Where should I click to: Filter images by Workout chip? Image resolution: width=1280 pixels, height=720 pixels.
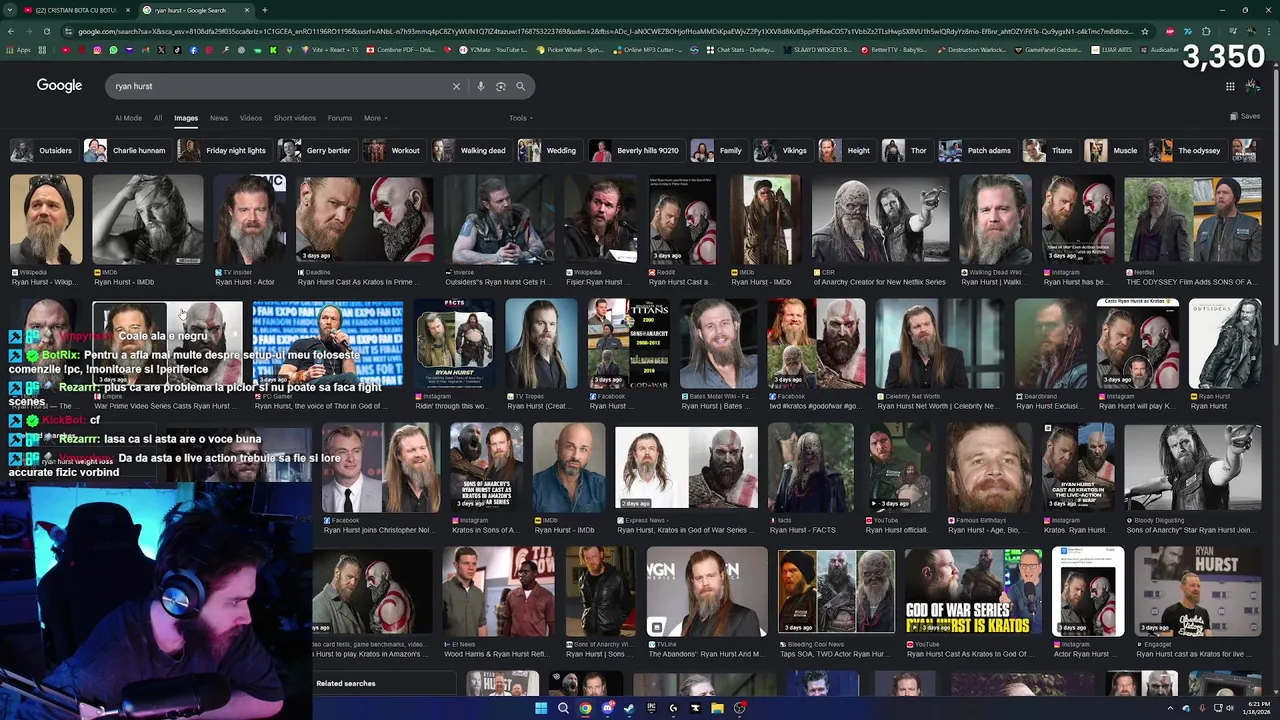[x=393, y=150]
